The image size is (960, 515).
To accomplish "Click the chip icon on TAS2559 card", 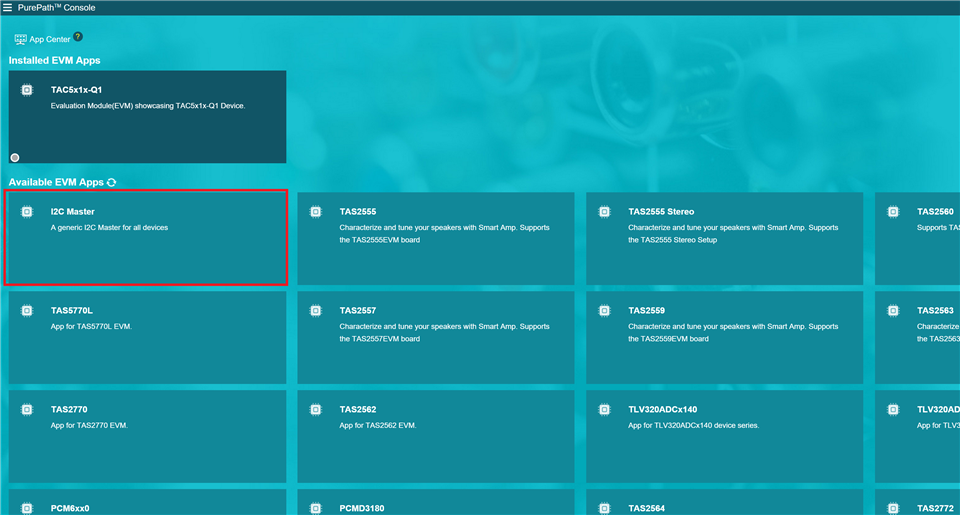I will 604,310.
